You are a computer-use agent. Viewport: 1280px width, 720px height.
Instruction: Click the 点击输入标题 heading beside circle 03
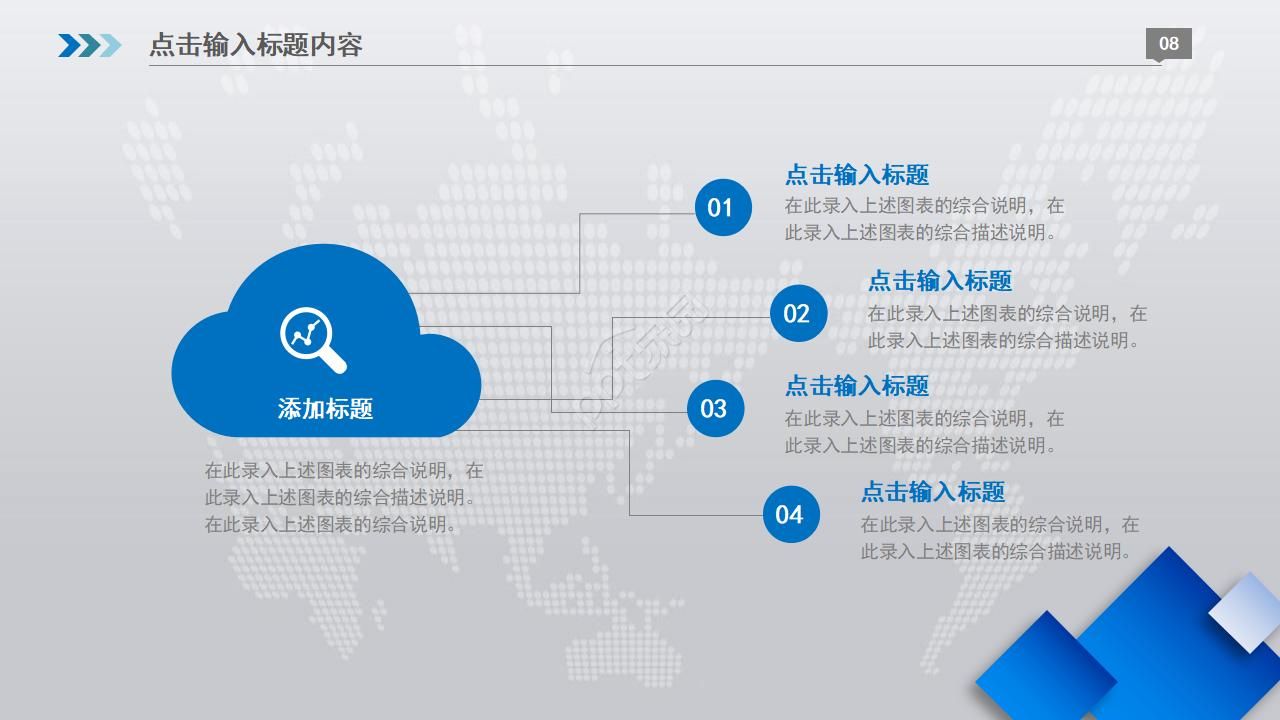857,386
